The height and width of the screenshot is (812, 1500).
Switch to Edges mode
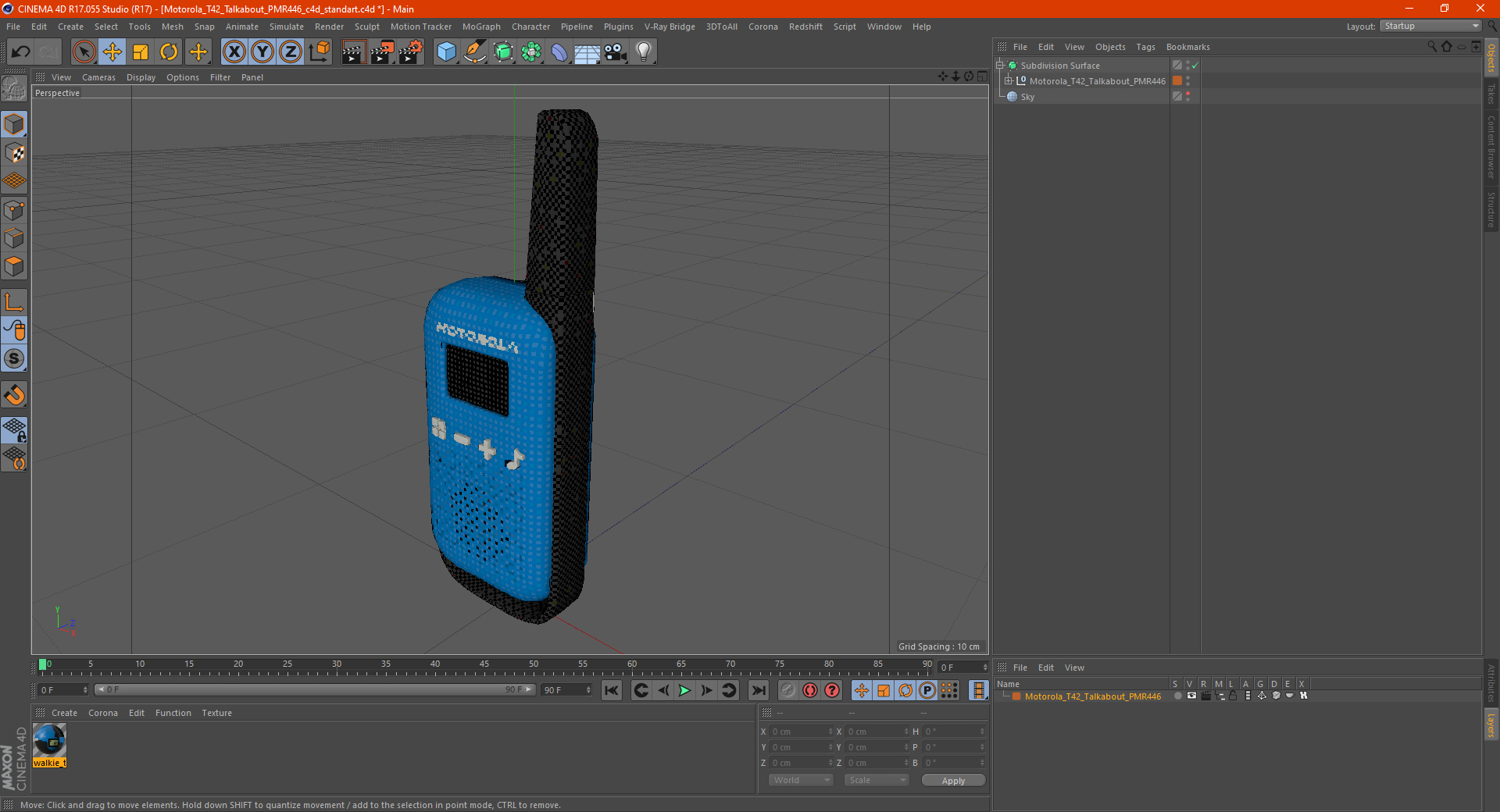pos(14,238)
